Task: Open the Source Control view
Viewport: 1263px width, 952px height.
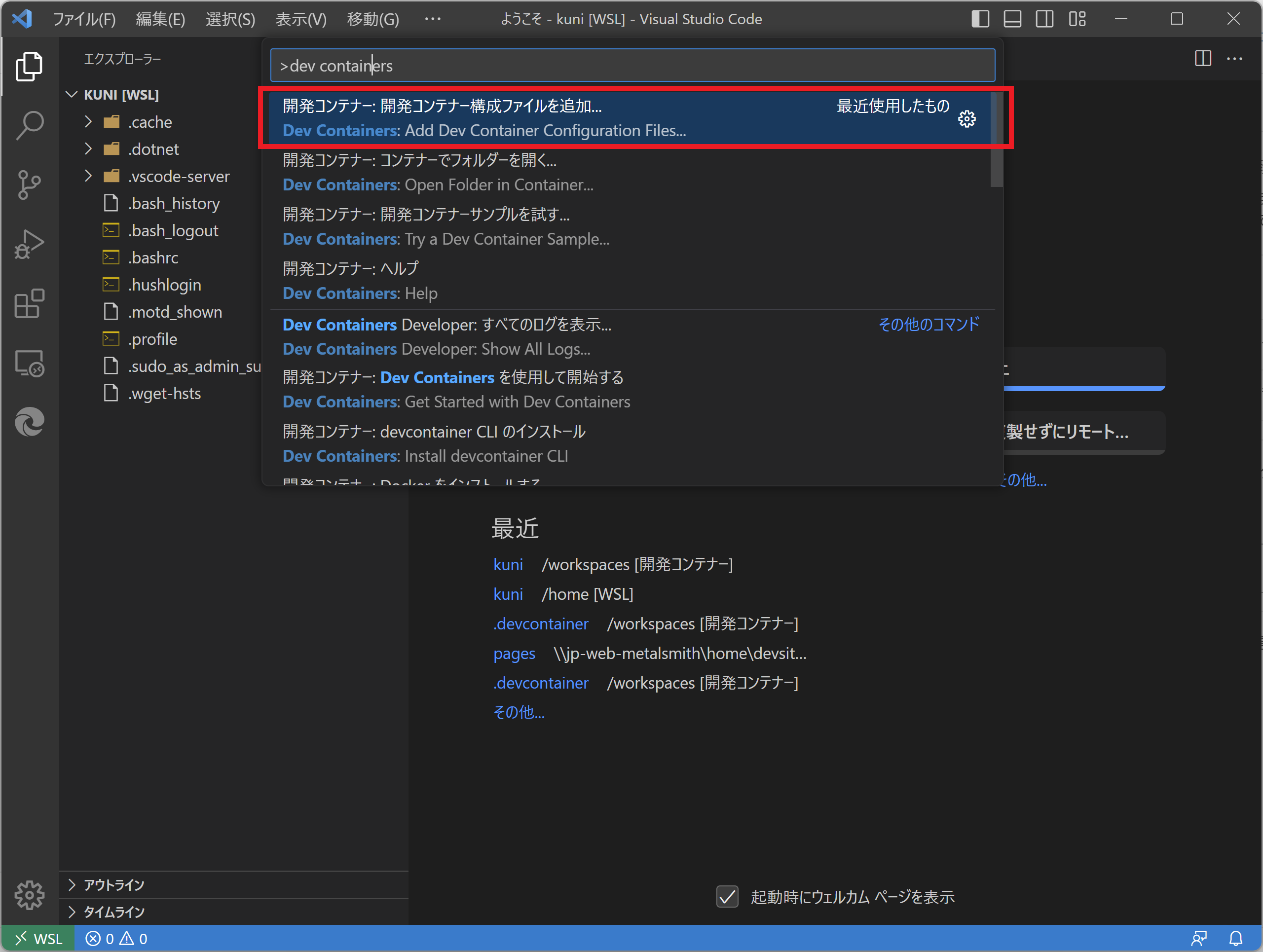Action: click(x=29, y=185)
